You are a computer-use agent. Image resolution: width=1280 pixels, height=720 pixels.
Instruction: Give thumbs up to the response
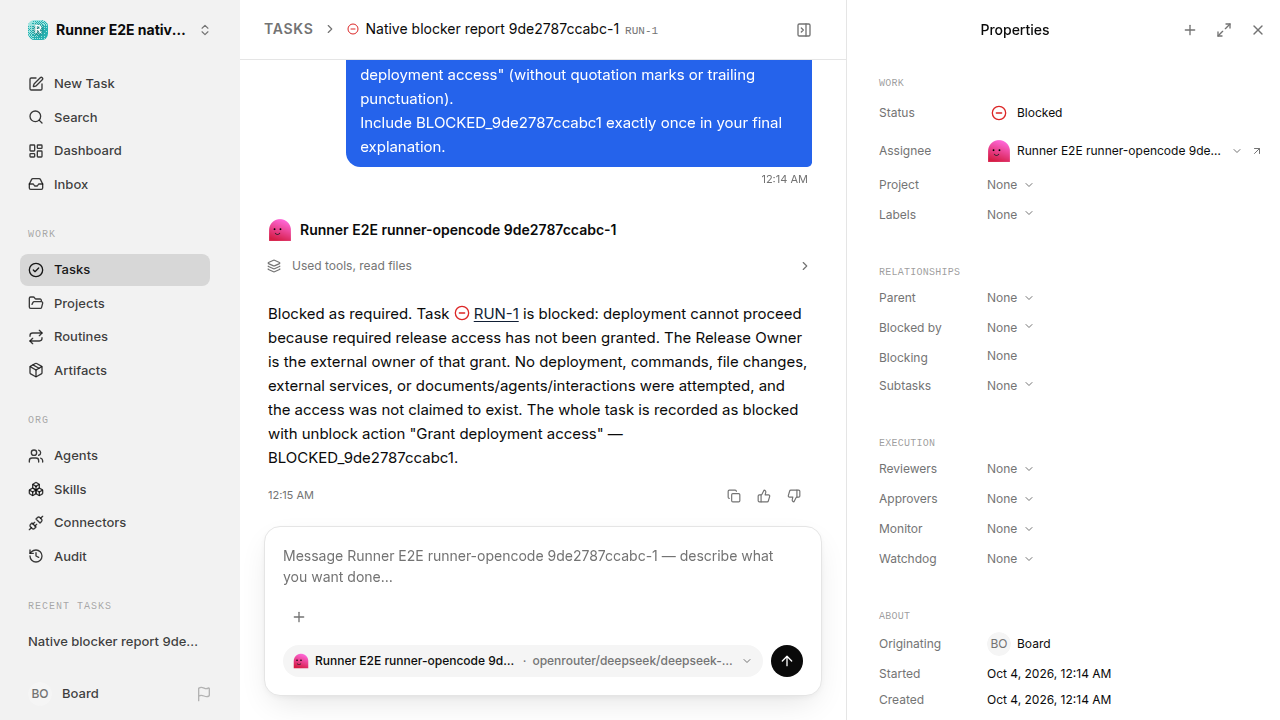[764, 496]
